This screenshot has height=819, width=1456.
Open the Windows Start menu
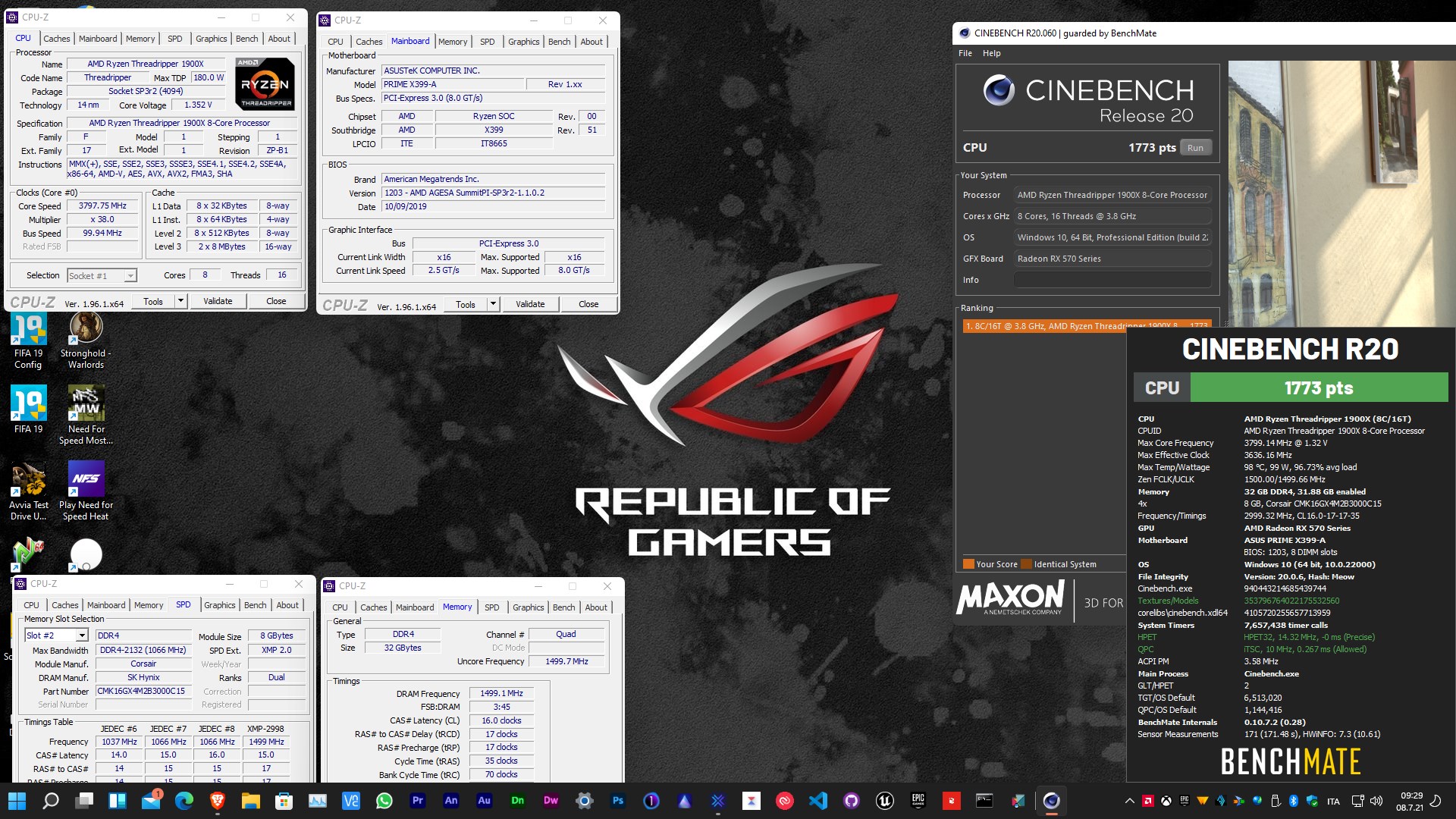[17, 800]
